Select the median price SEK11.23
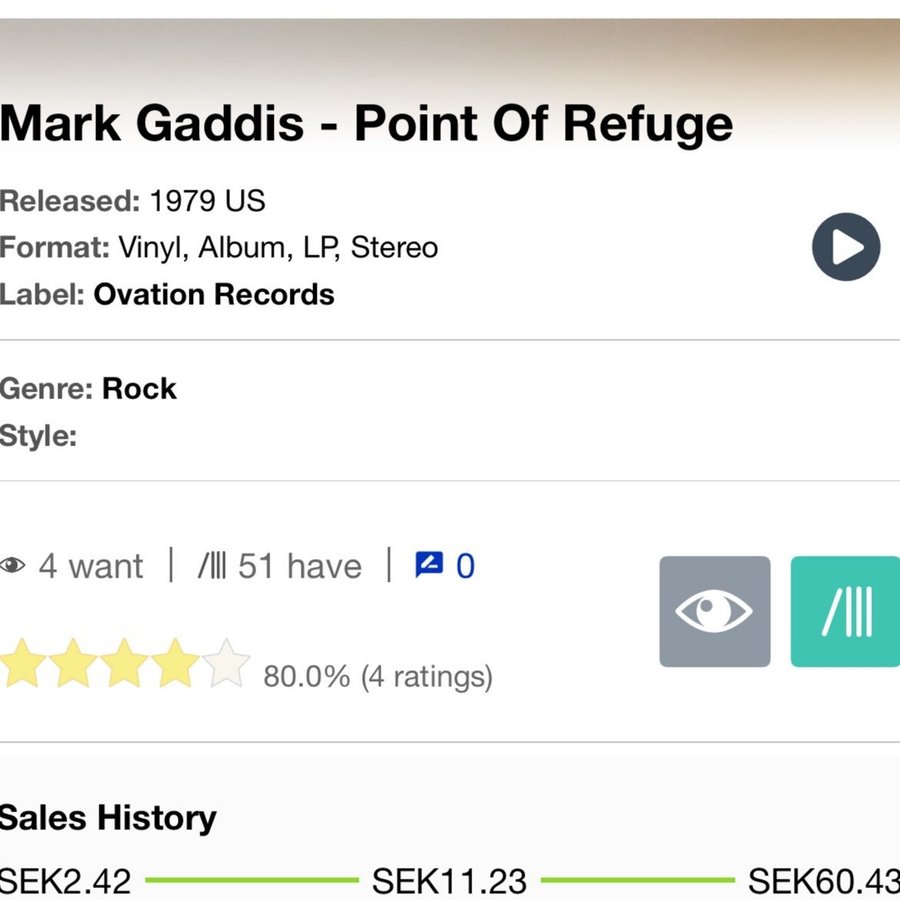This screenshot has width=900, height=900. click(449, 880)
